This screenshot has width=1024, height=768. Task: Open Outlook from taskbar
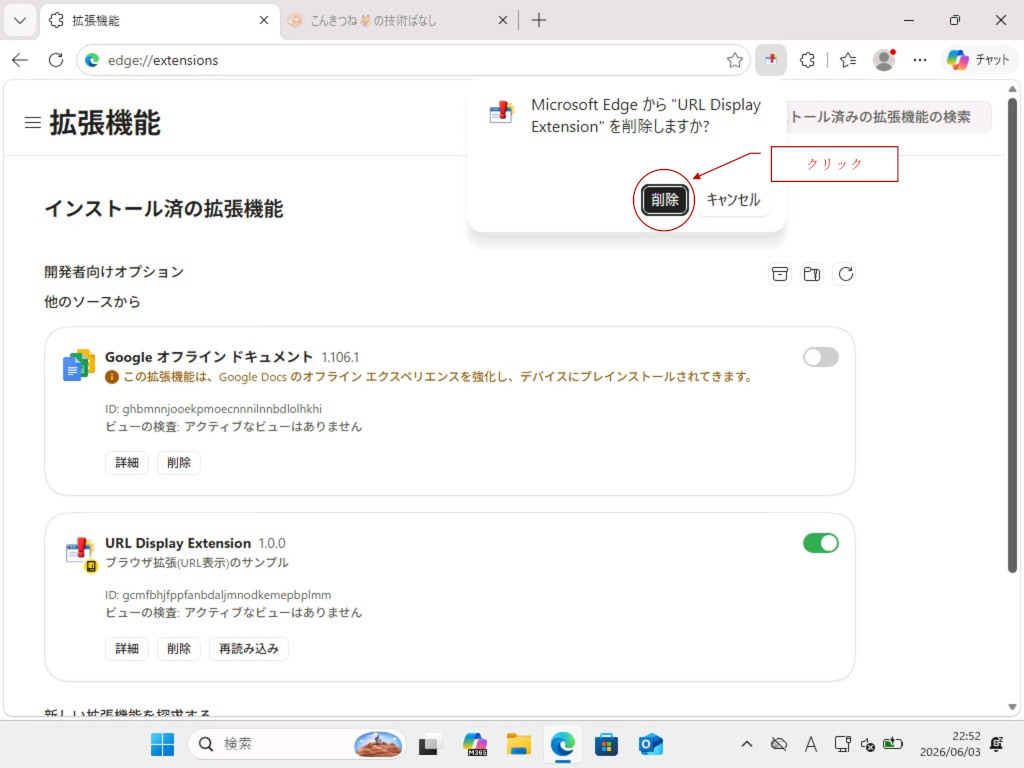pyautogui.click(x=650, y=744)
